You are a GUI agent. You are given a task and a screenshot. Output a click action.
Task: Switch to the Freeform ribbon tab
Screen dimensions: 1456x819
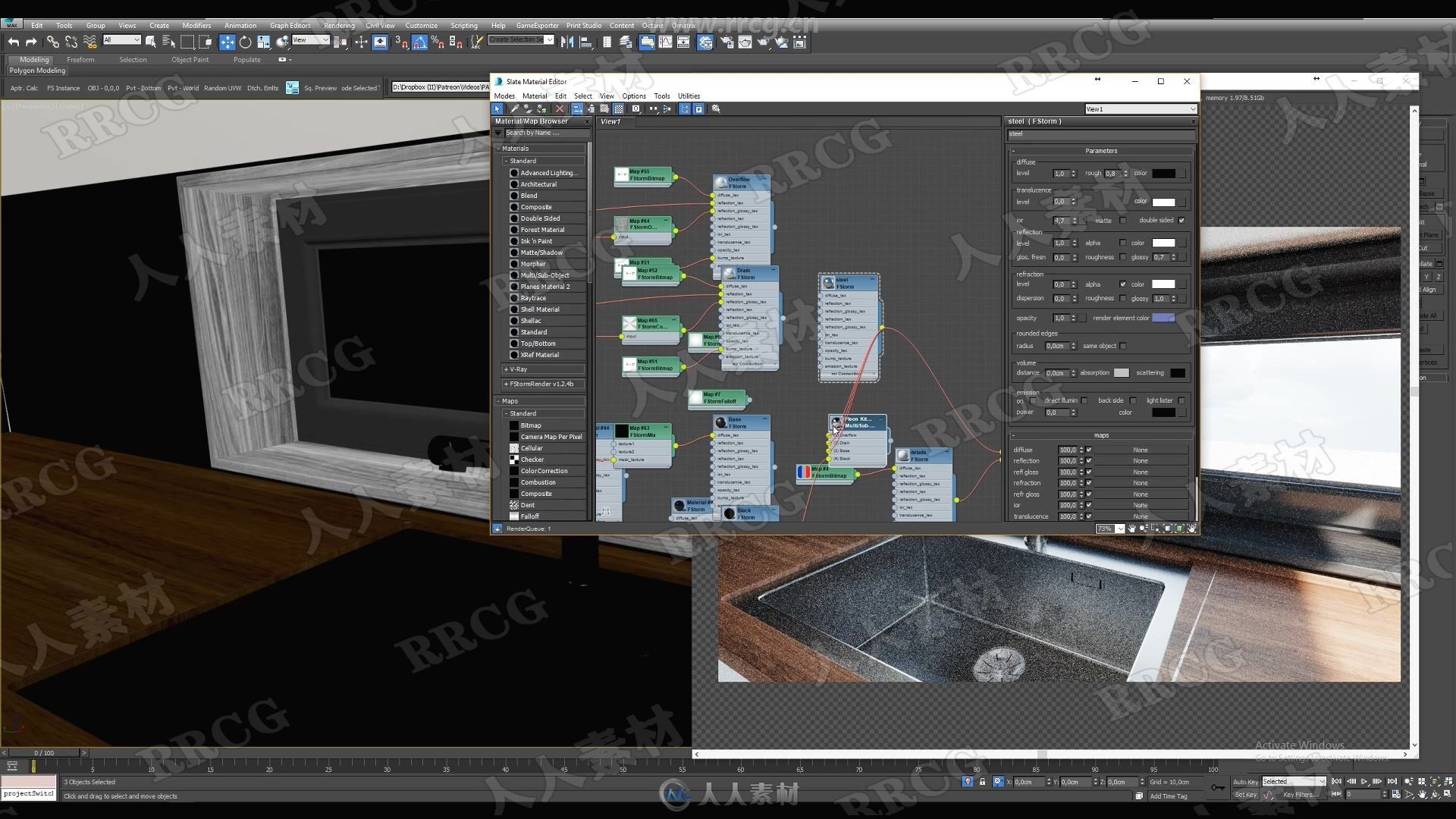pos(80,60)
